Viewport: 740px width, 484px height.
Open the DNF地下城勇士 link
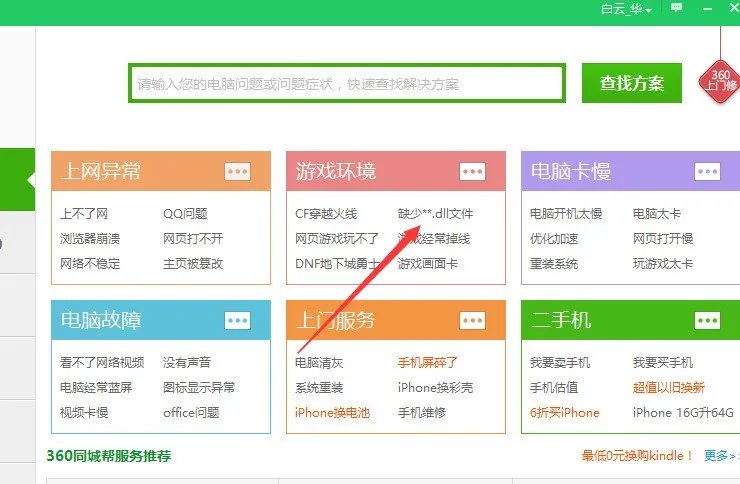point(337,264)
